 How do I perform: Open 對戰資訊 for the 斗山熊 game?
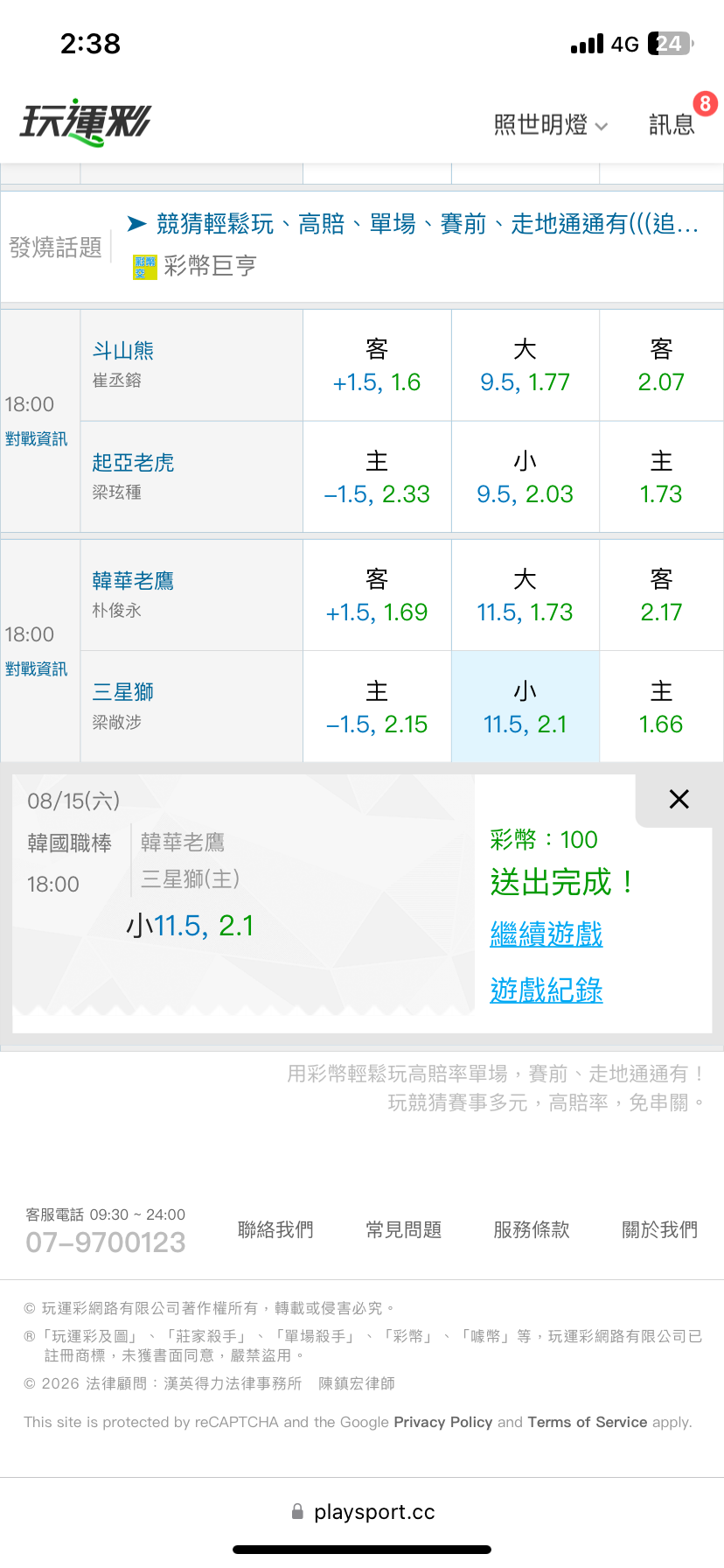(36, 439)
